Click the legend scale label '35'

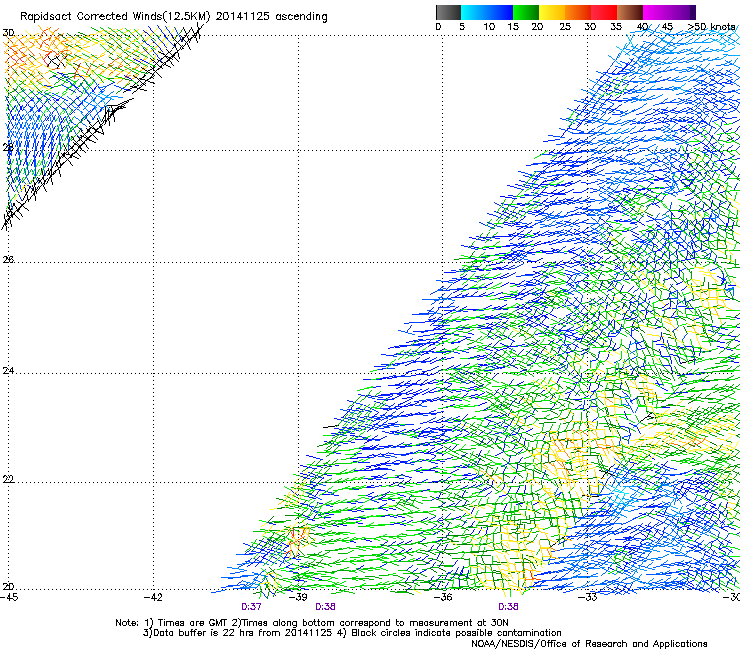click(616, 27)
